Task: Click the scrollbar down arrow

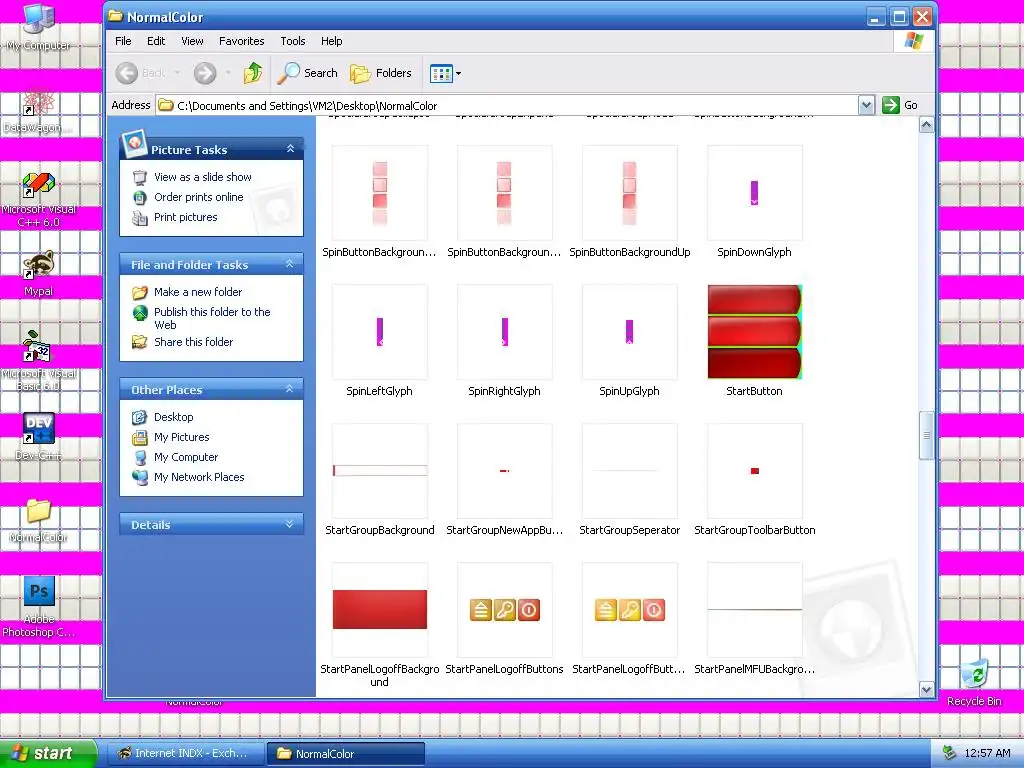Action: click(926, 689)
